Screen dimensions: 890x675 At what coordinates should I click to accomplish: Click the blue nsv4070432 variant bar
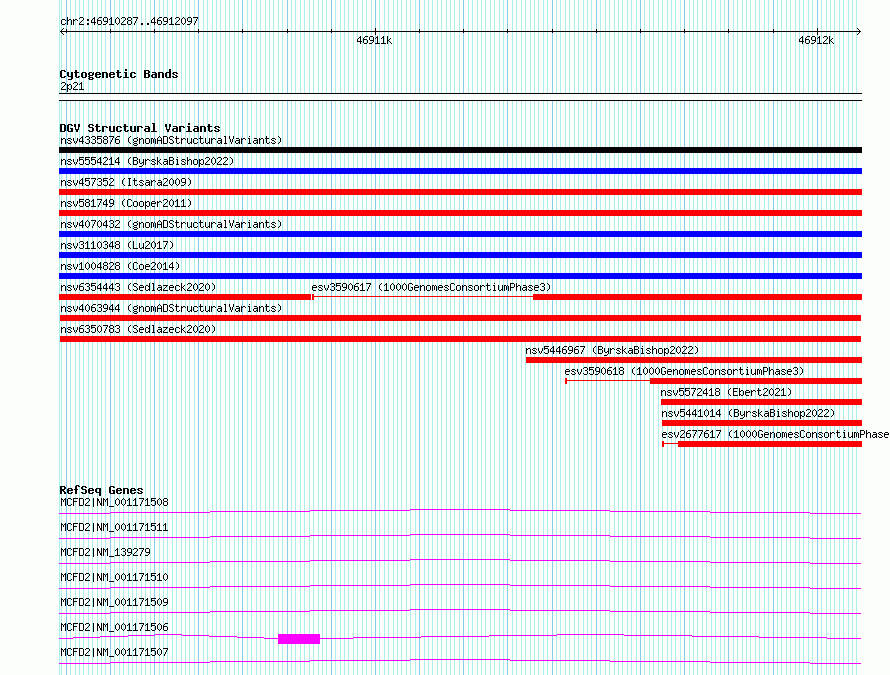click(460, 234)
